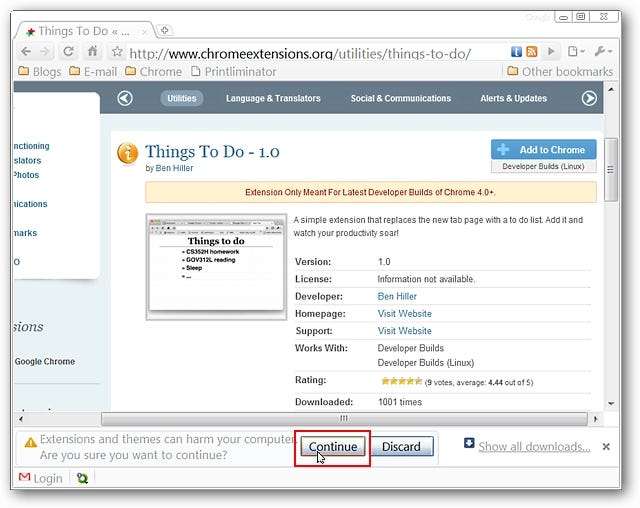Visit Website link in Homepage row
Screen dimensions: 640x508
coord(404,314)
